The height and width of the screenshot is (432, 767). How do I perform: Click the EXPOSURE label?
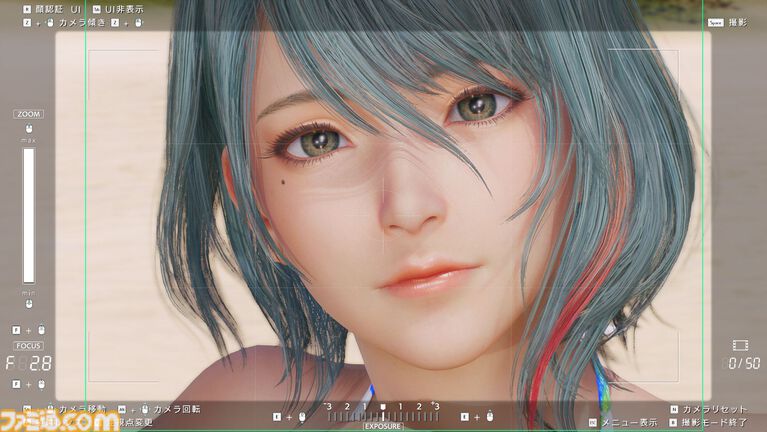(x=383, y=427)
